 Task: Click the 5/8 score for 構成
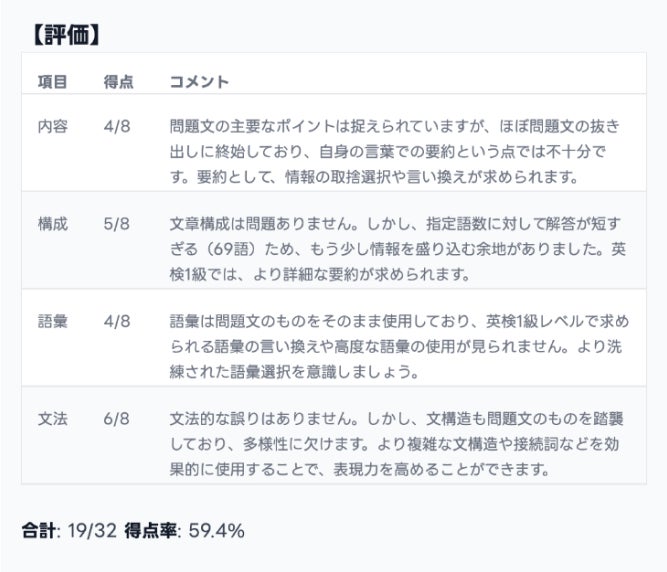tap(117, 225)
